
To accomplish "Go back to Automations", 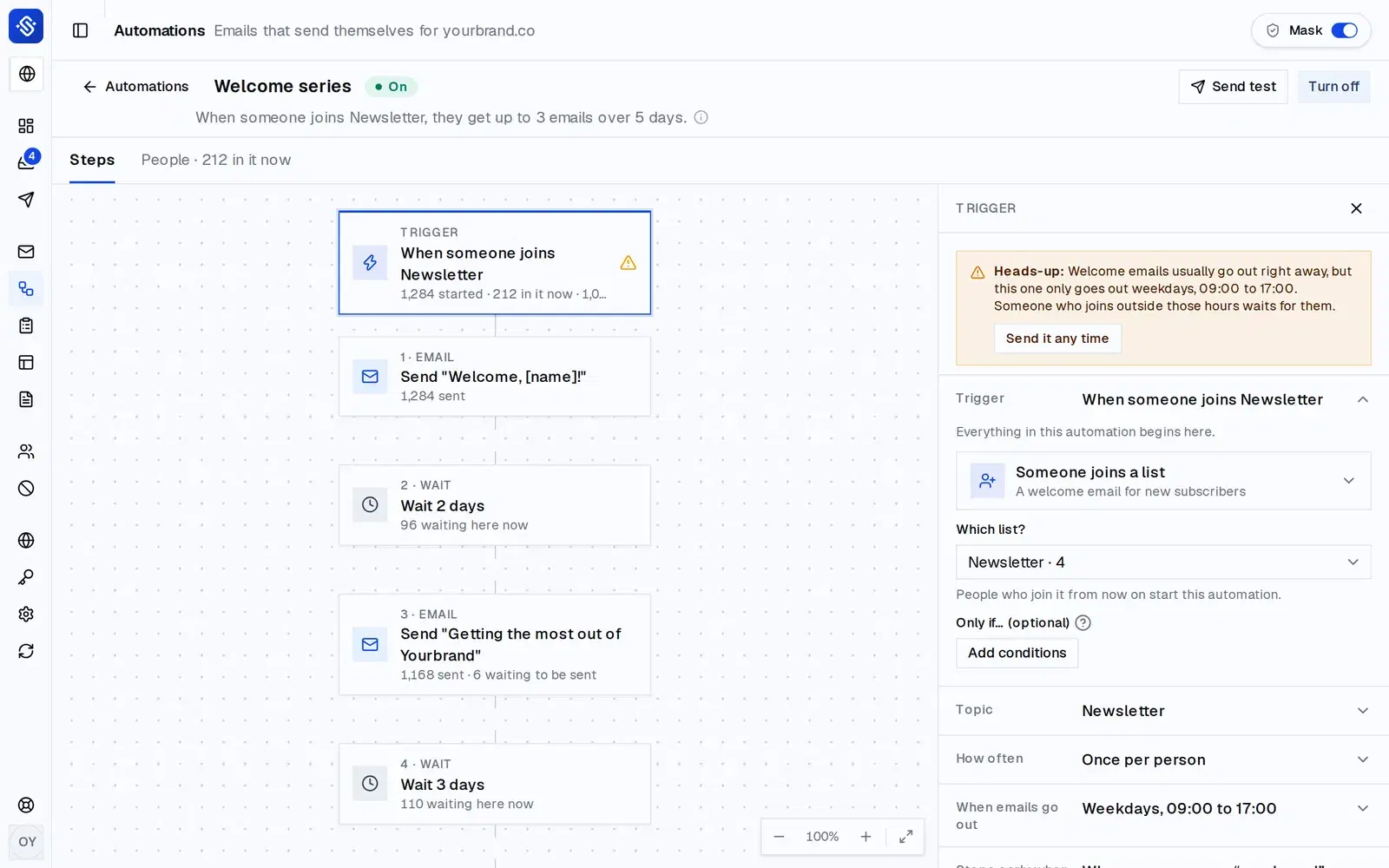I will [x=135, y=87].
